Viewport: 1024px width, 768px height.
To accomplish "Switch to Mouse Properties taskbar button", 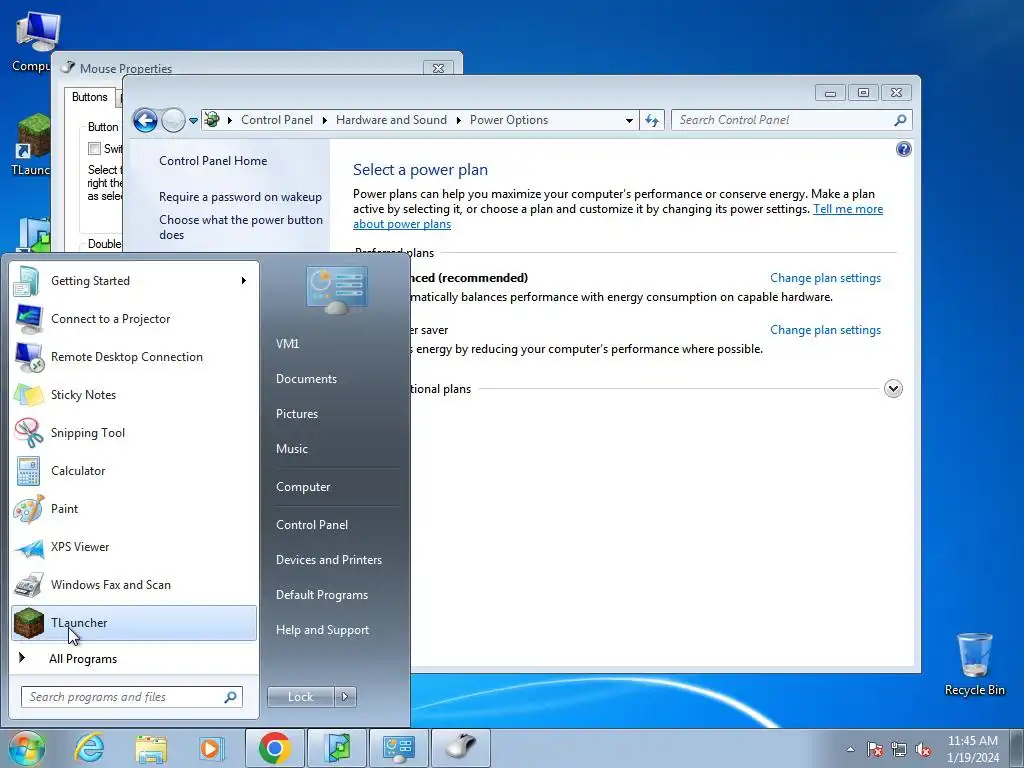I will pyautogui.click(x=461, y=748).
